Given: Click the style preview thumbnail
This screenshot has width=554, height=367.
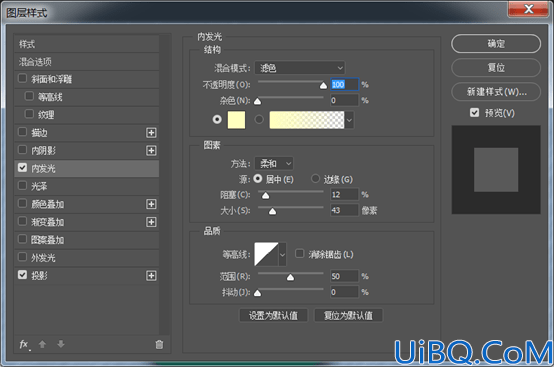Looking at the screenshot, I should pyautogui.click(x=496, y=170).
